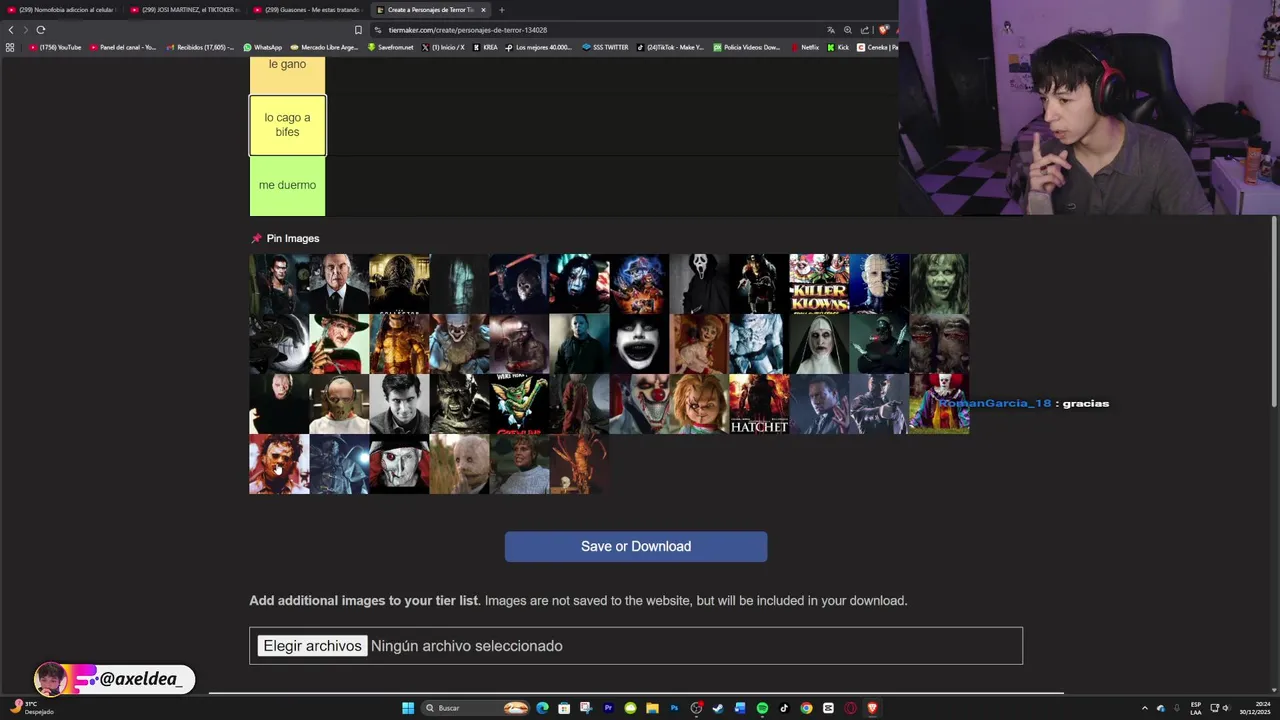This screenshot has width=1280, height=720.
Task: Open the Windows Start menu
Action: point(408,708)
